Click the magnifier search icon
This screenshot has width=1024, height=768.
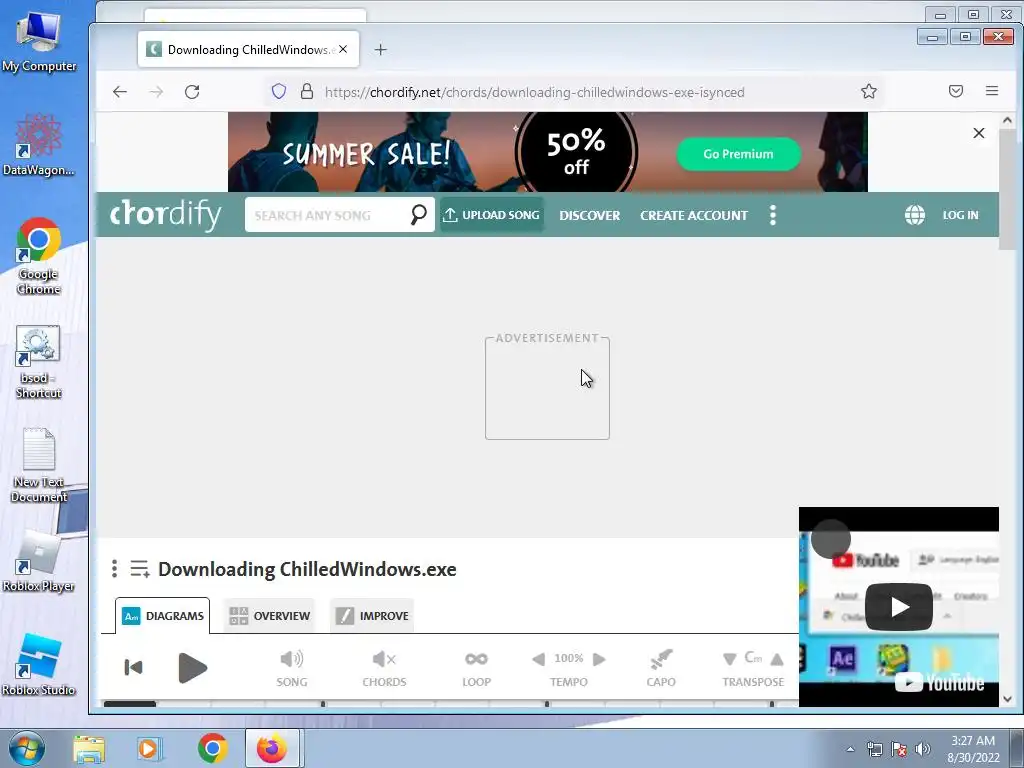coord(419,214)
